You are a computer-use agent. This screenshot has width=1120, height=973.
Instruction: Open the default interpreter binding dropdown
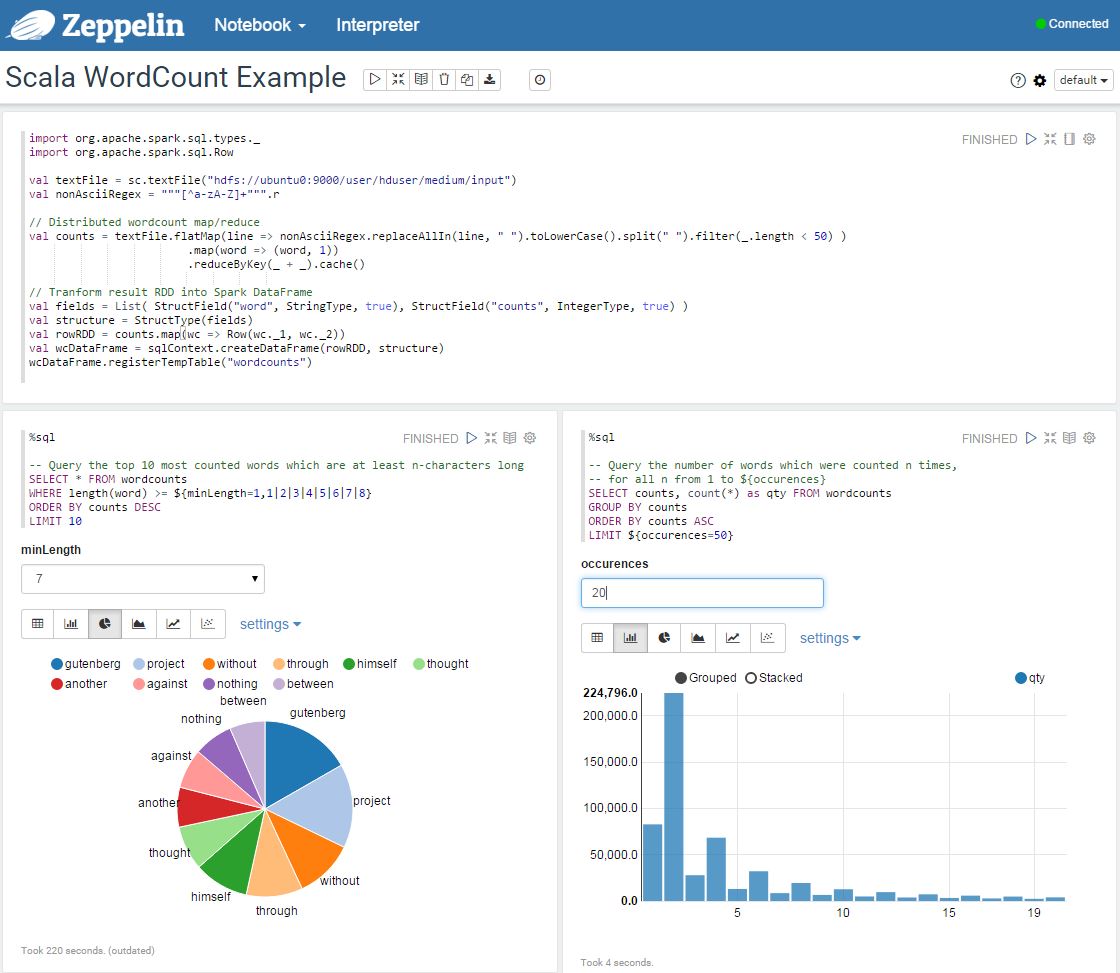coord(1082,79)
